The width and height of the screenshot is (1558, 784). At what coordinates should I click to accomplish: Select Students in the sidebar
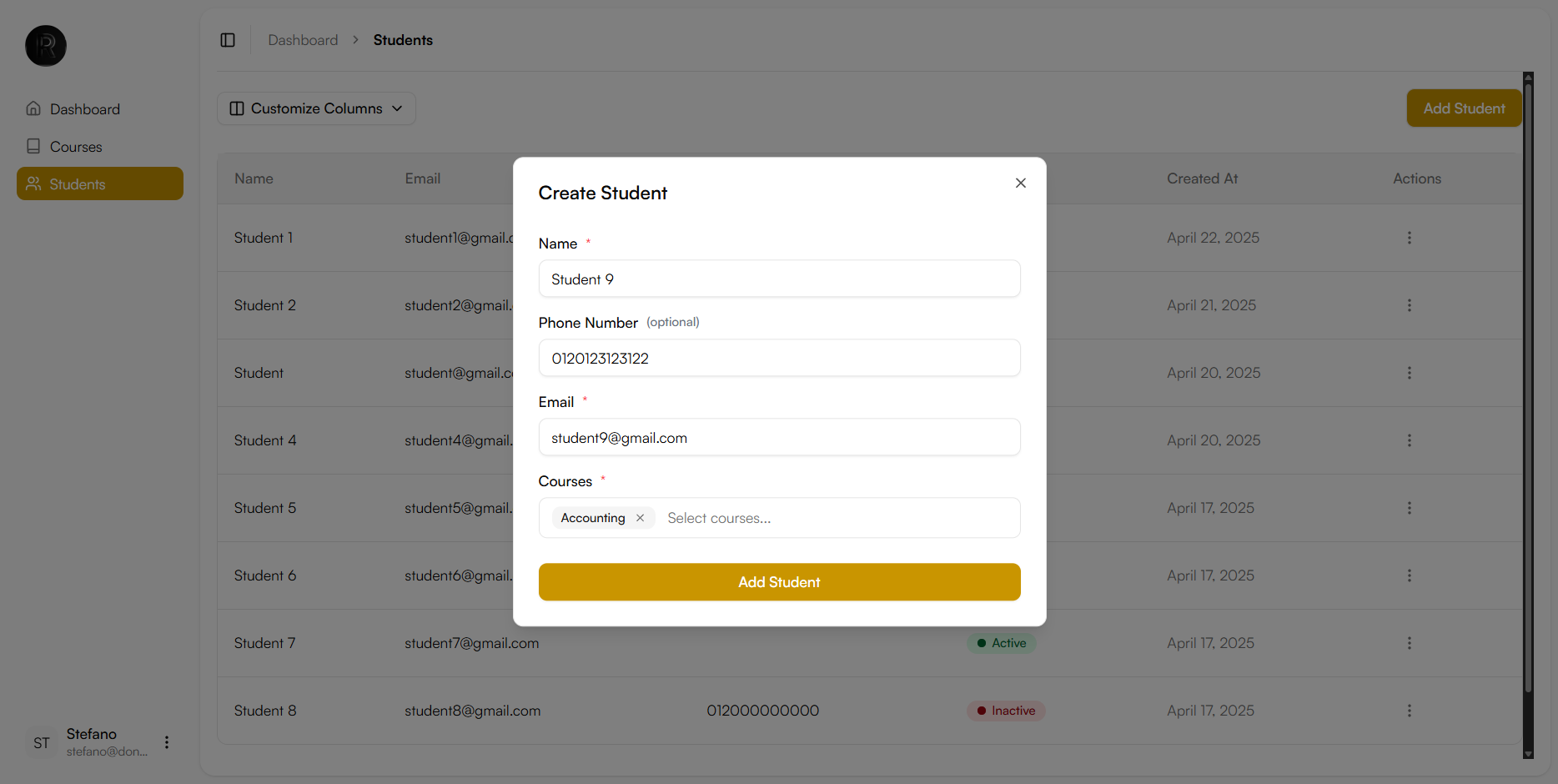click(99, 184)
